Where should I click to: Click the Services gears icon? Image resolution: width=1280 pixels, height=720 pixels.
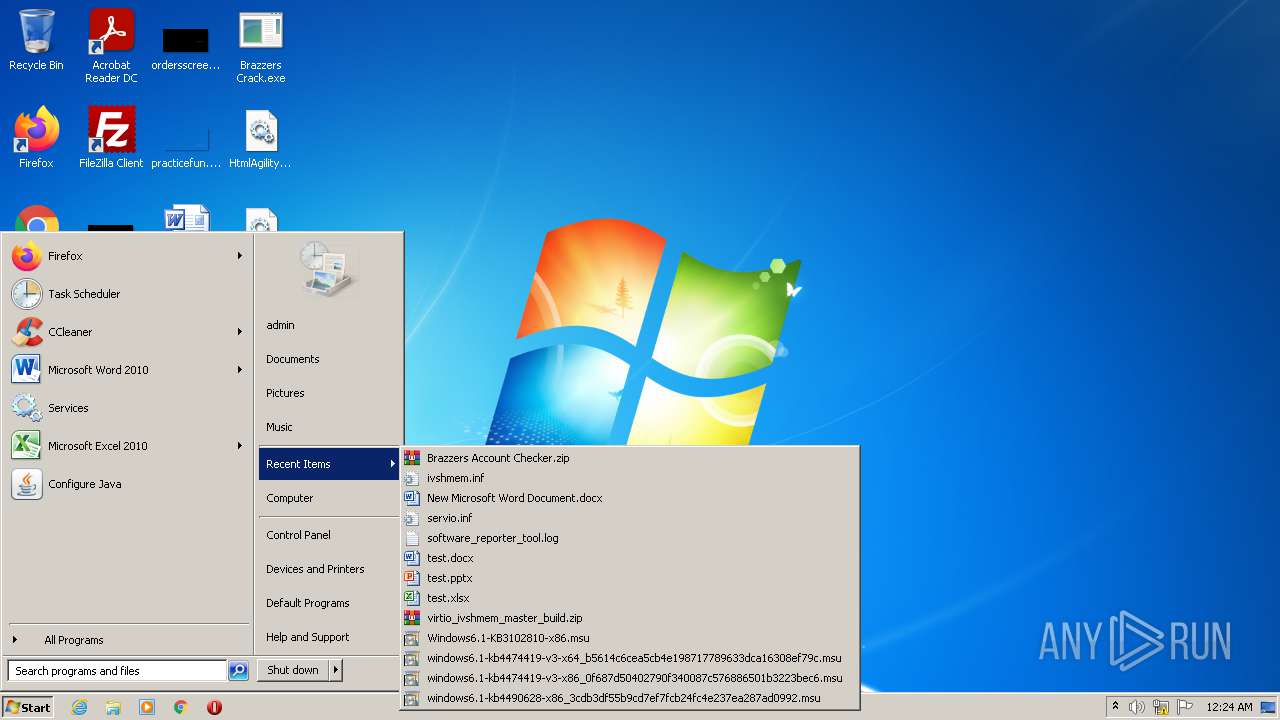[27, 408]
